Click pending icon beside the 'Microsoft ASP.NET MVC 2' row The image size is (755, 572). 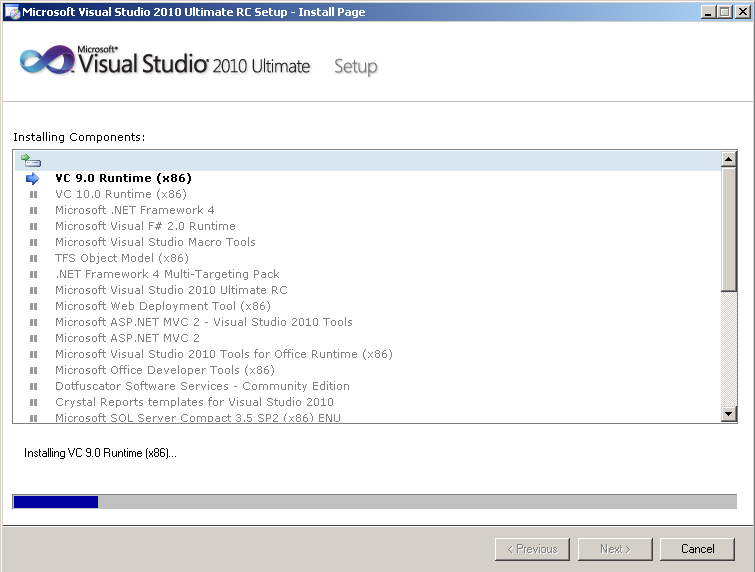click(x=33, y=338)
